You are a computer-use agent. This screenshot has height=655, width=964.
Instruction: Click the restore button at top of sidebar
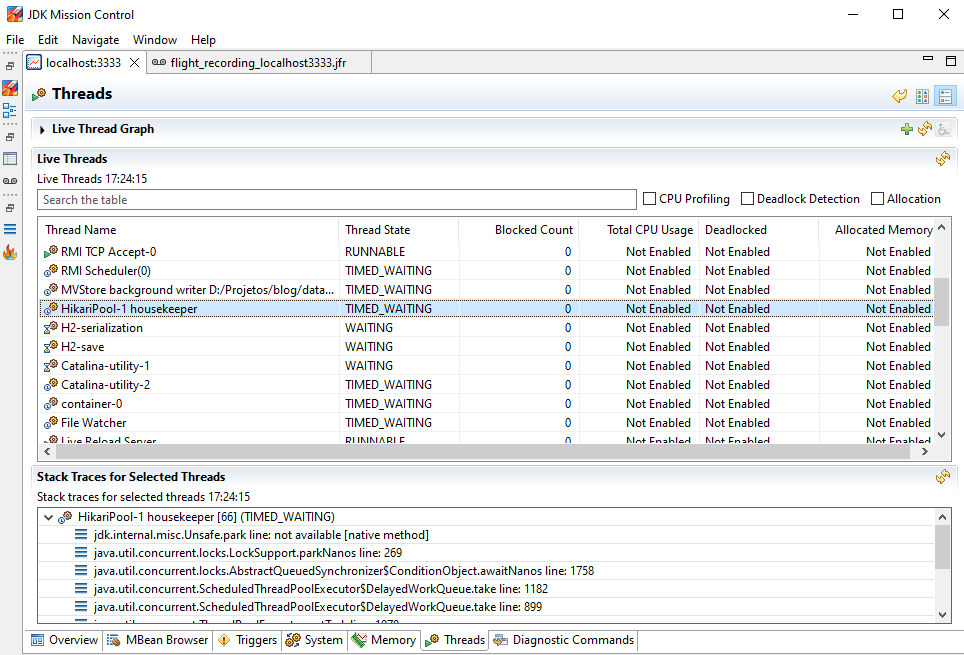click(x=10, y=66)
